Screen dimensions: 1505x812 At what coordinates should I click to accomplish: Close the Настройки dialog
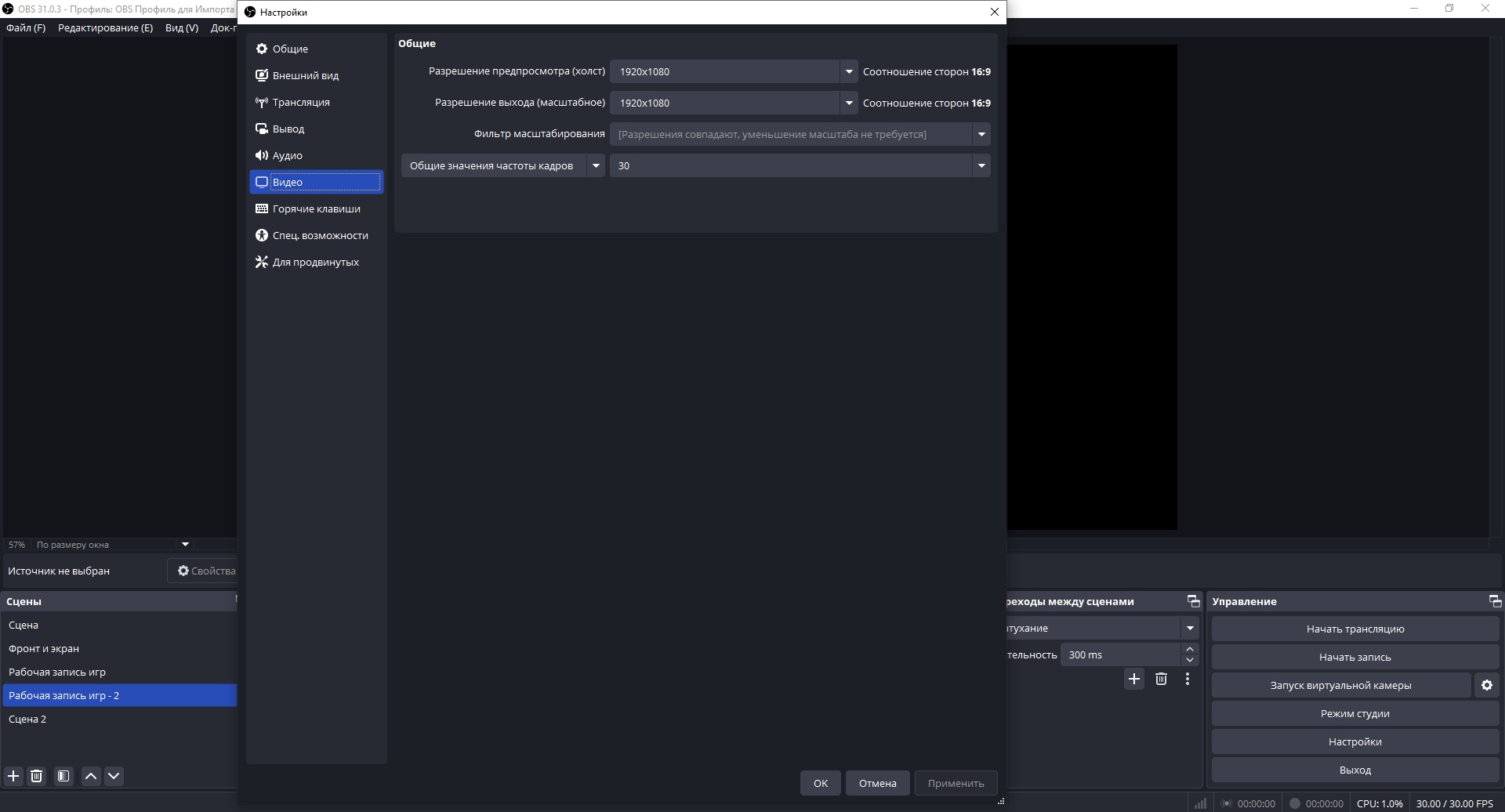pyautogui.click(x=995, y=12)
